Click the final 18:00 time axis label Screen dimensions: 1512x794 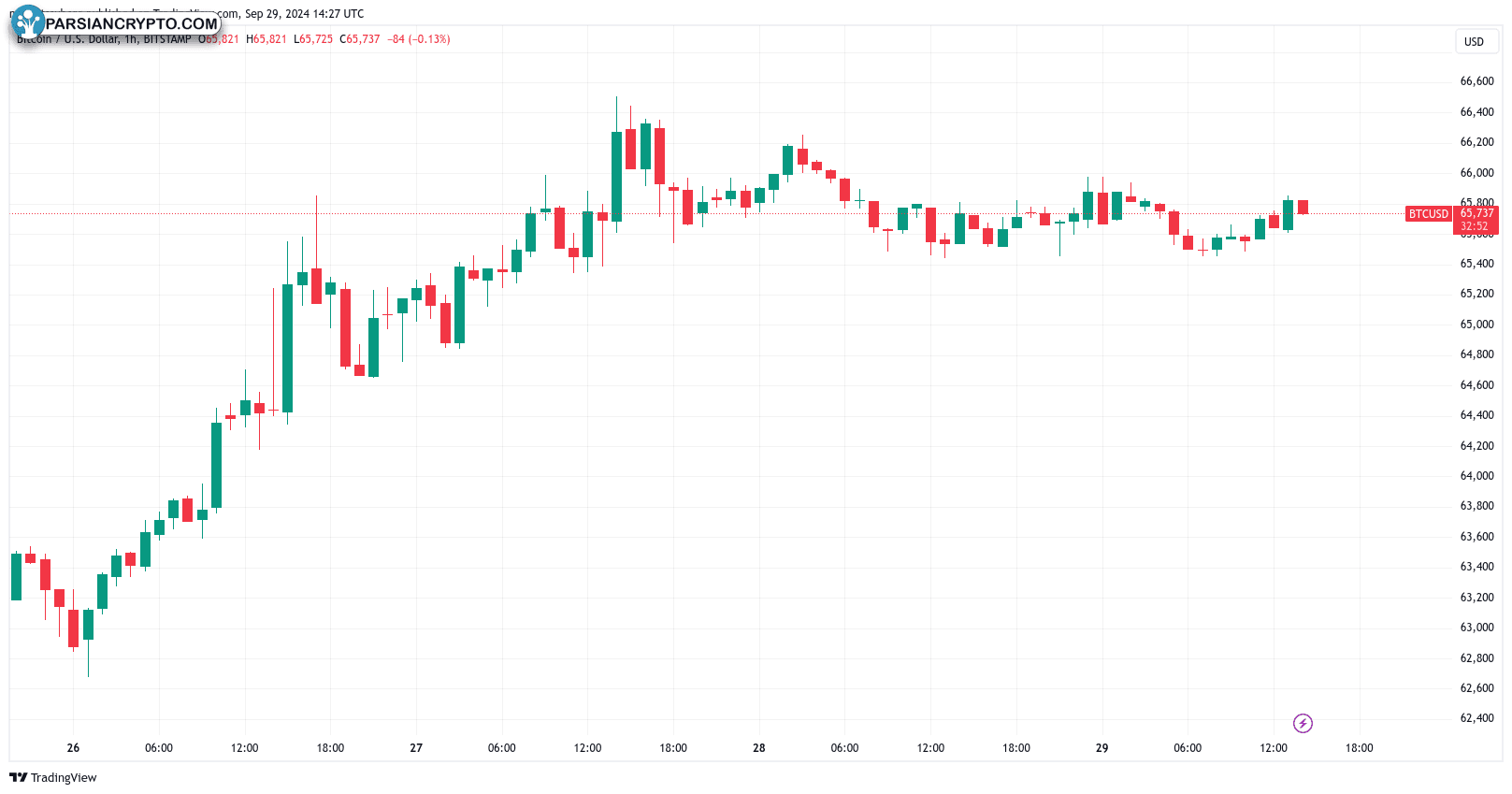click(1360, 748)
